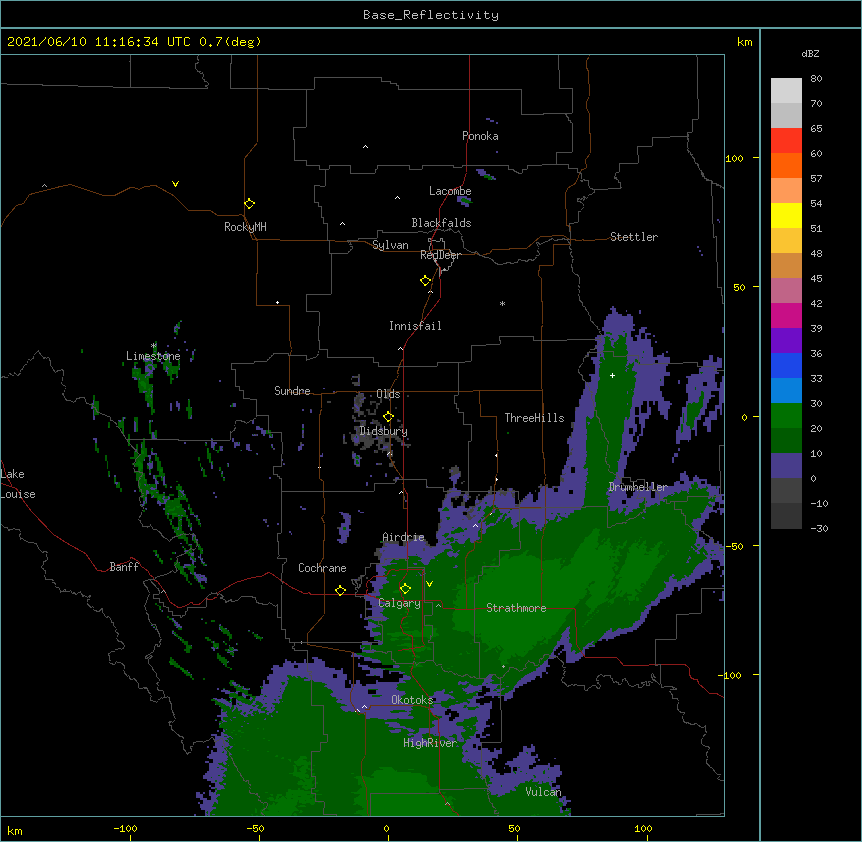Click the Base_Reflectivity title text

[431, 15]
